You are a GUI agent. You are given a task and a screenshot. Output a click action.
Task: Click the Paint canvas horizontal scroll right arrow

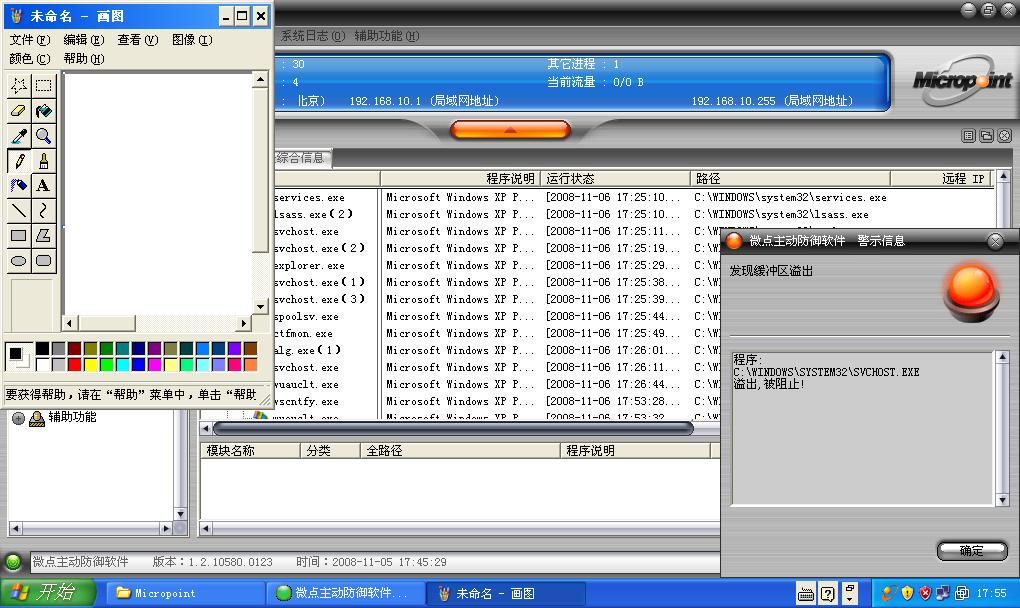244,323
